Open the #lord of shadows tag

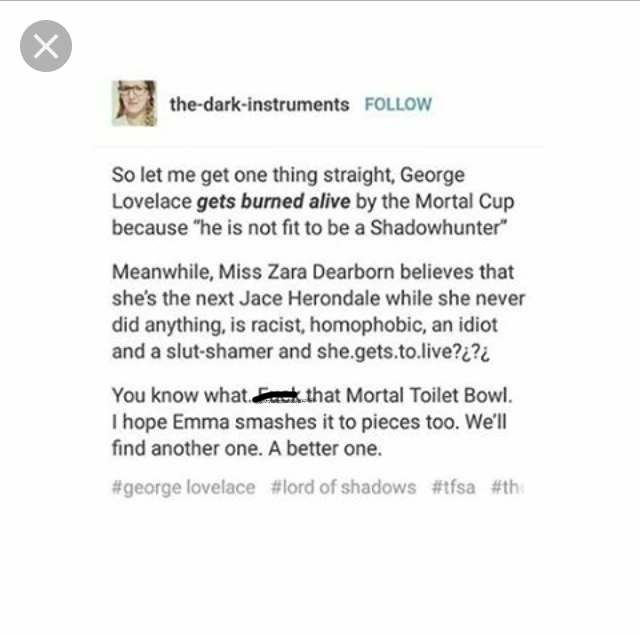coord(343,487)
